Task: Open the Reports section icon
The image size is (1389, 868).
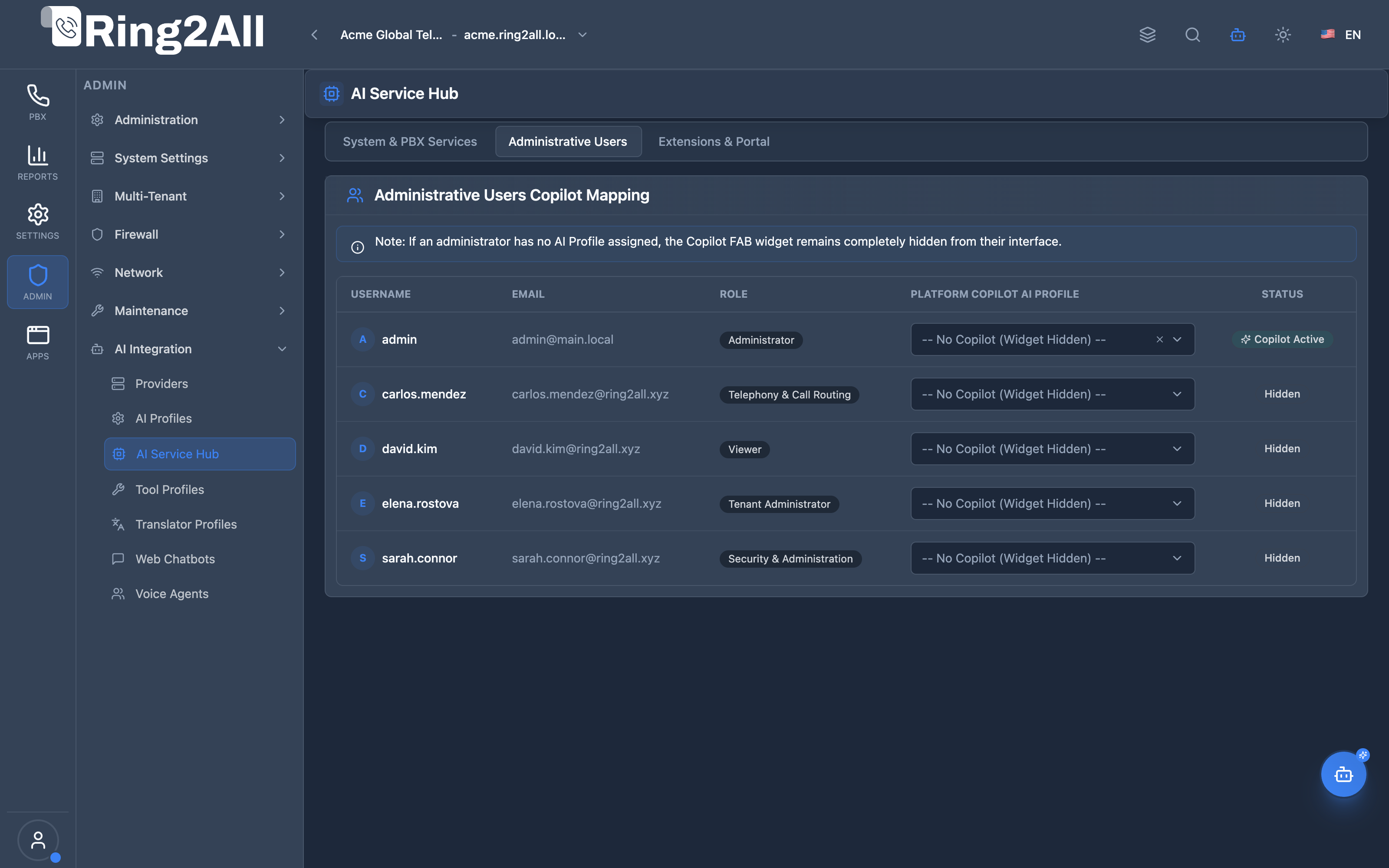Action: click(37, 162)
